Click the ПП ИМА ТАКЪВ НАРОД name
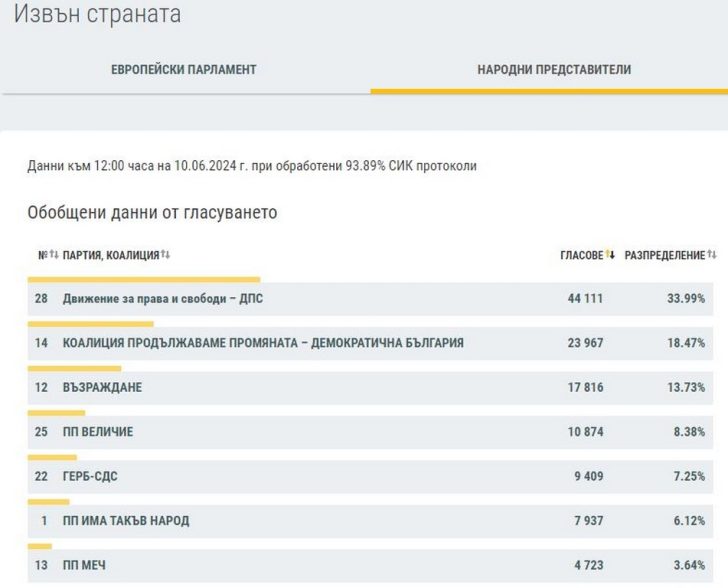 [x=126, y=520]
